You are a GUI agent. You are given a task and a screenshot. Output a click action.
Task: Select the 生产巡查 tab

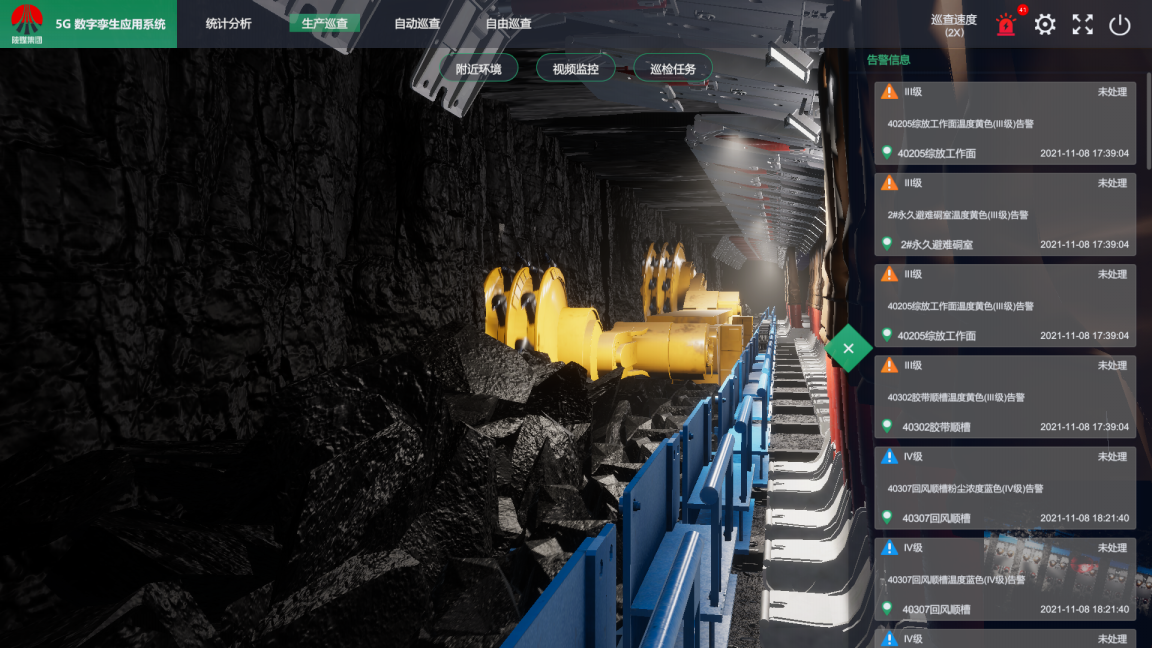[x=325, y=23]
